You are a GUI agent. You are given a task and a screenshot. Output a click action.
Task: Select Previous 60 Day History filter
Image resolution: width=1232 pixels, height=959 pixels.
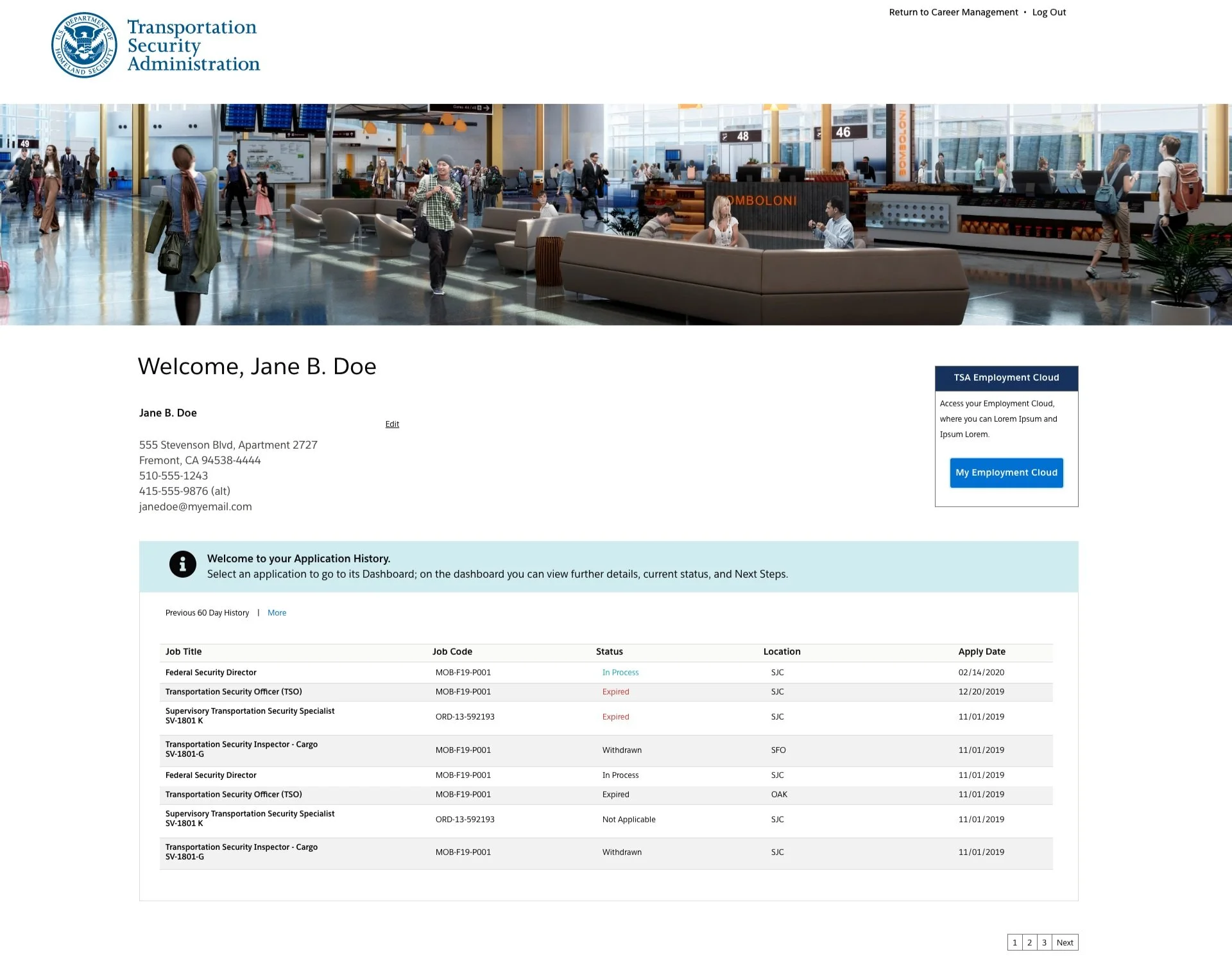point(207,613)
